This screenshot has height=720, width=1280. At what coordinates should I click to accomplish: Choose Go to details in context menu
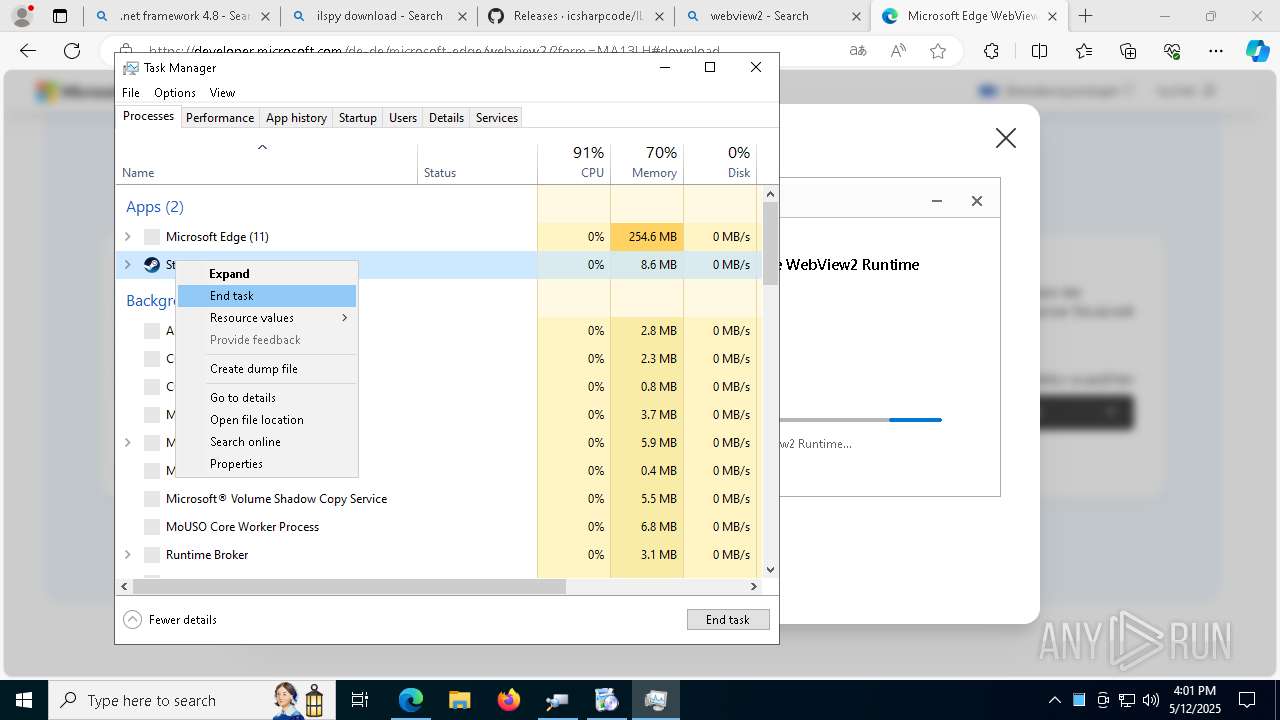point(267,398)
